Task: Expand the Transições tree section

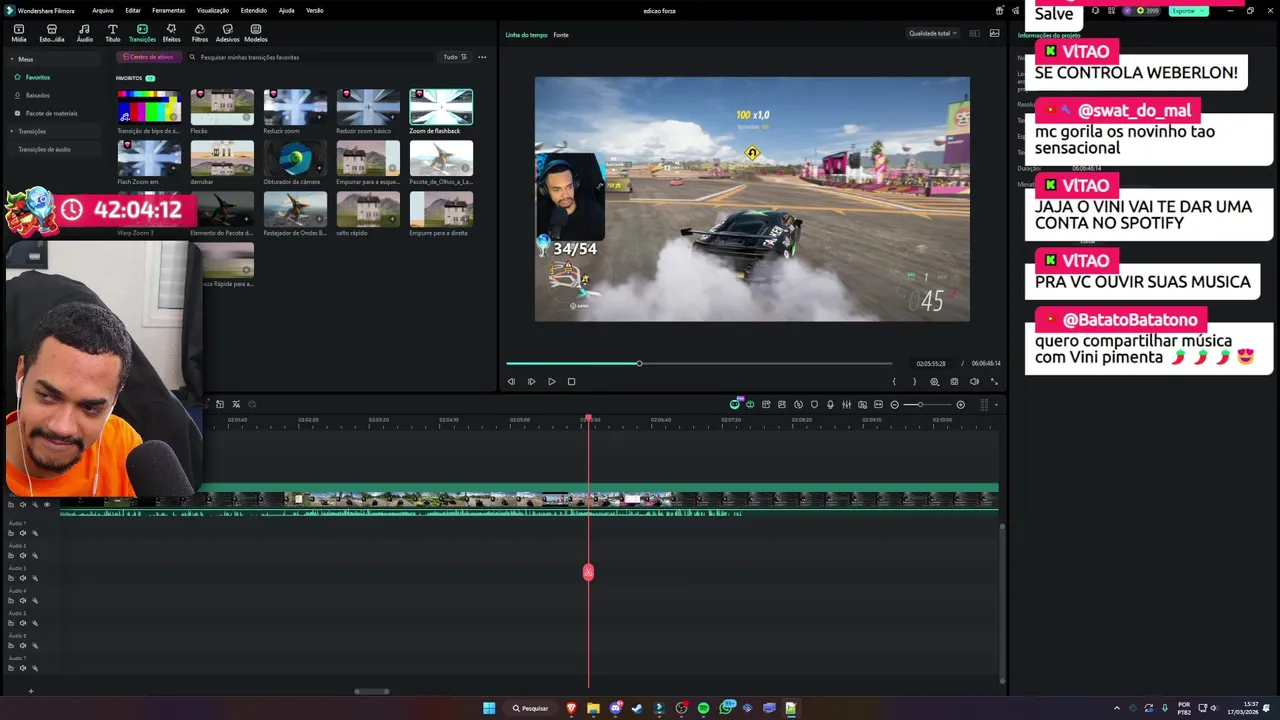Action: [12, 131]
